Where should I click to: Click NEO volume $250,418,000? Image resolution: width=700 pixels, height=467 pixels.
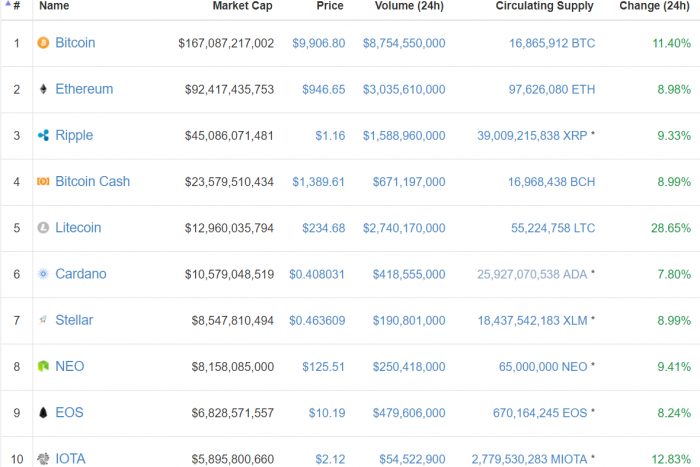click(409, 367)
